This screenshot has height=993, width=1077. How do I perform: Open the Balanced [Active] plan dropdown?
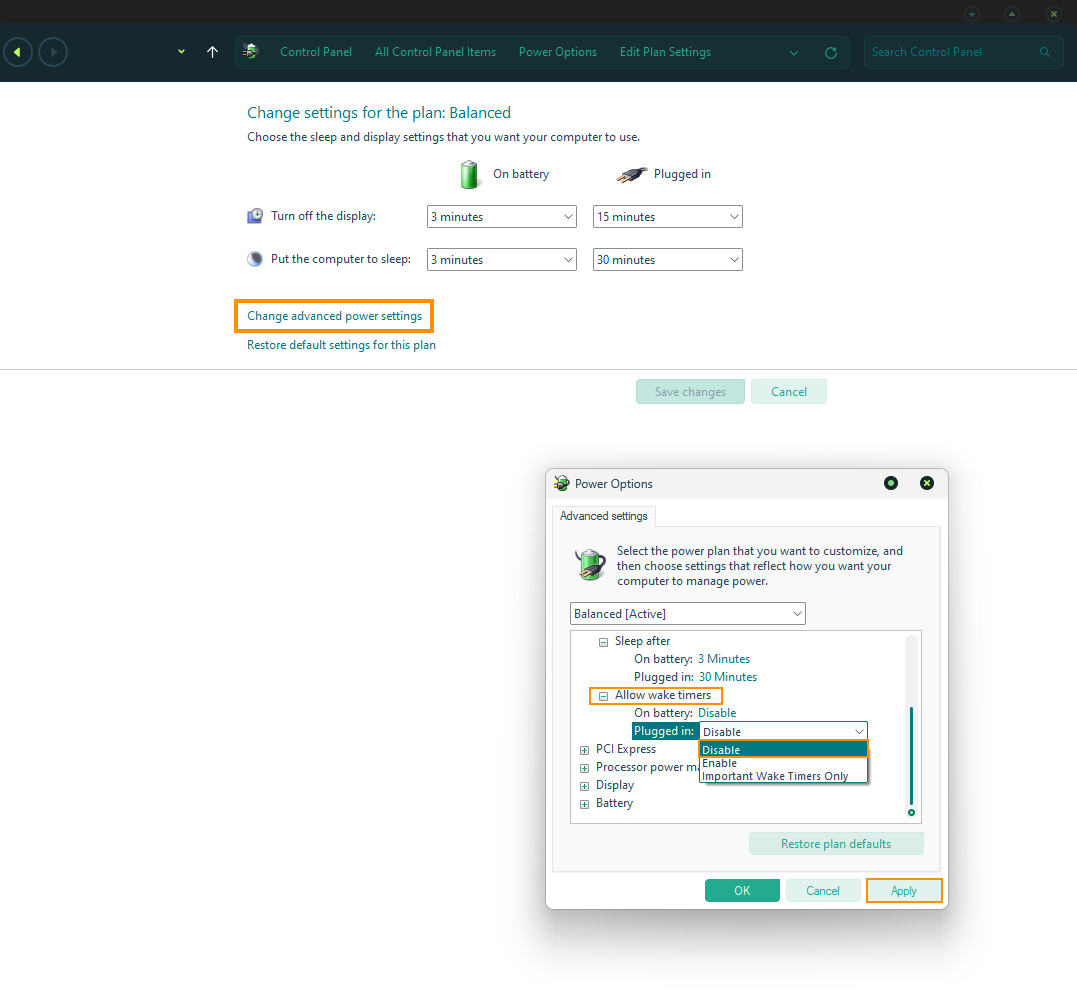(688, 614)
